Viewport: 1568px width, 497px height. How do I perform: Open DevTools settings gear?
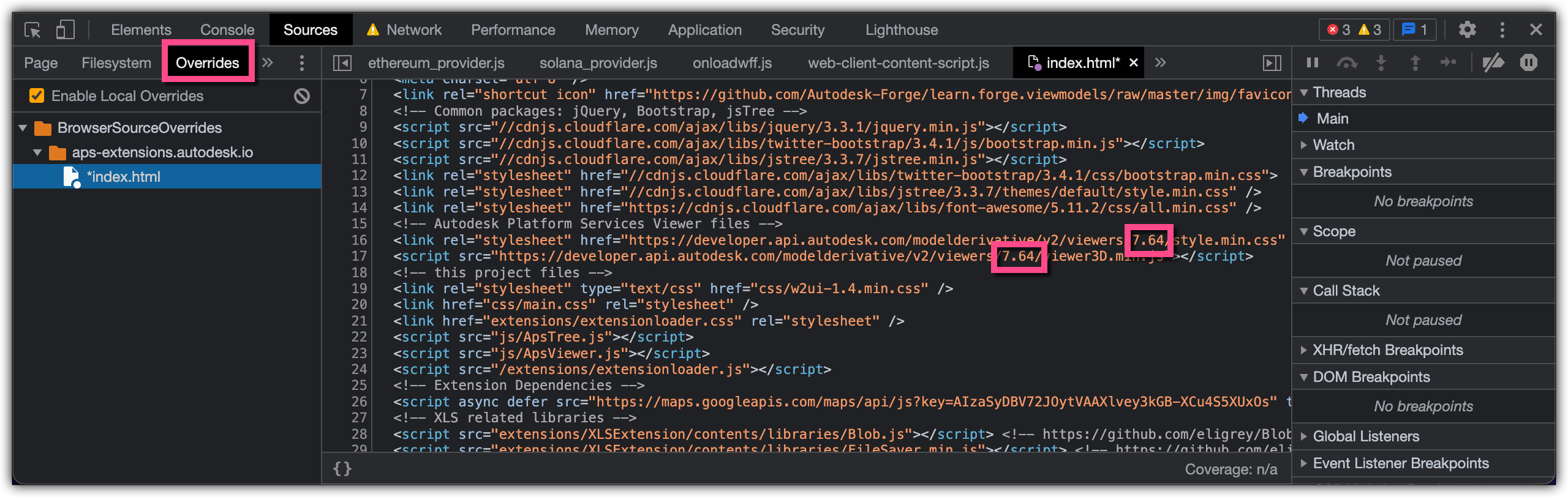1467,30
